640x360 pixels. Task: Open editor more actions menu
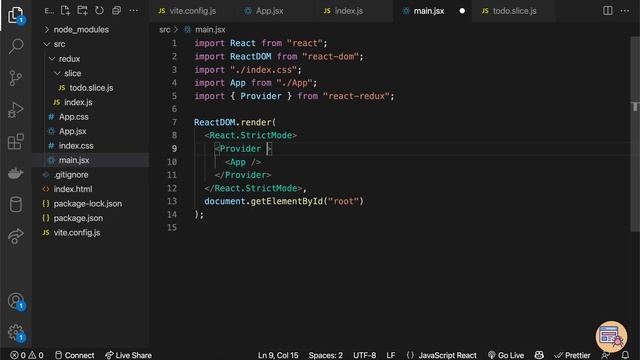point(624,11)
